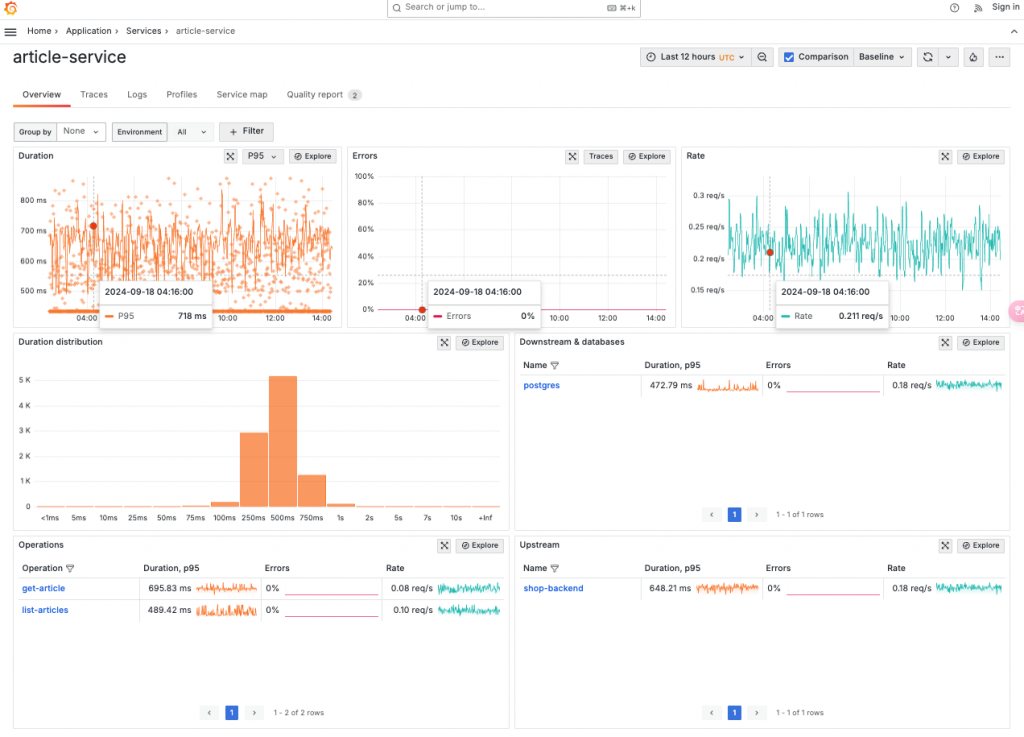Go to previous page in Operations table
This screenshot has height=737, width=1024.
point(209,713)
